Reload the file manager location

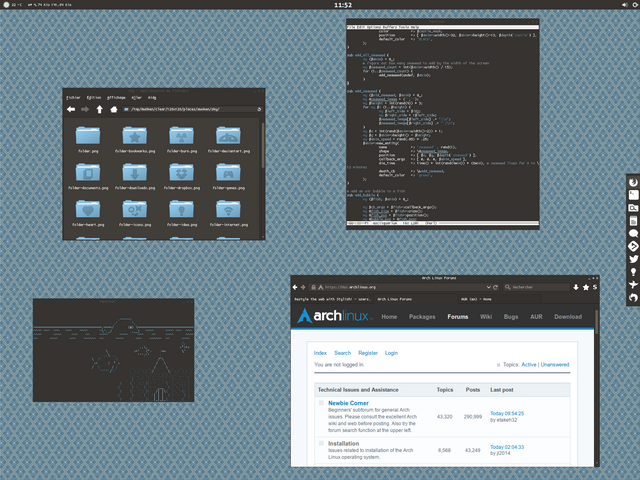pos(259,109)
